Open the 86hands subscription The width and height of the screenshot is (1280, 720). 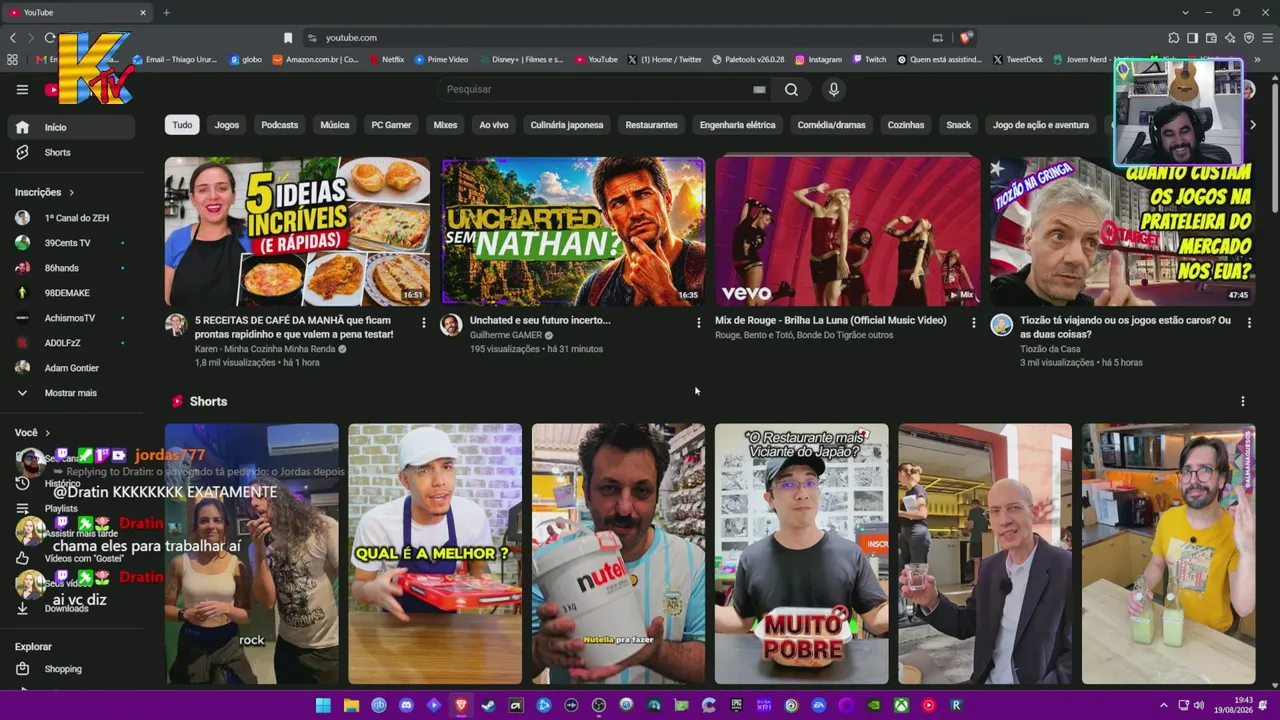70,268
